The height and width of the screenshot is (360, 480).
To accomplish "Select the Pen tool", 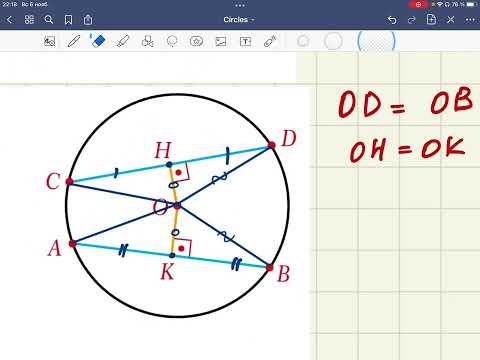I will [74, 41].
